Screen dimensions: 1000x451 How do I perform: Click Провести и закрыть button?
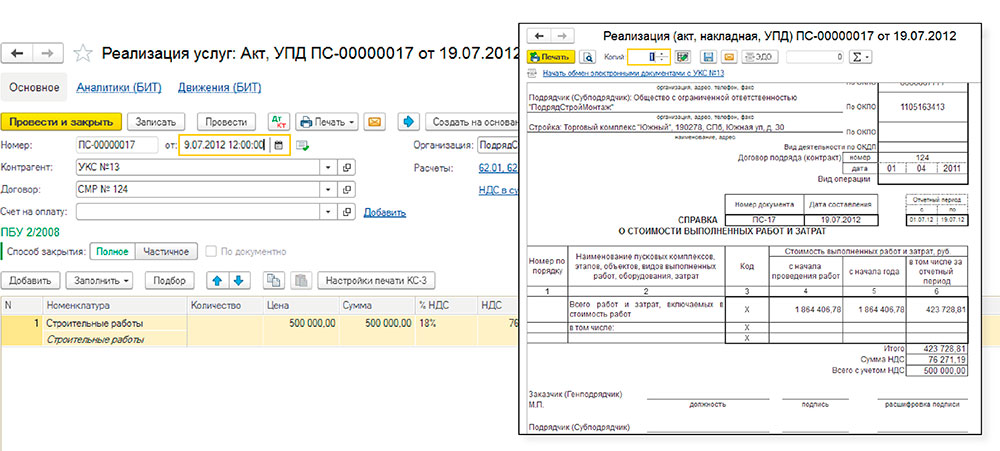click(61, 122)
